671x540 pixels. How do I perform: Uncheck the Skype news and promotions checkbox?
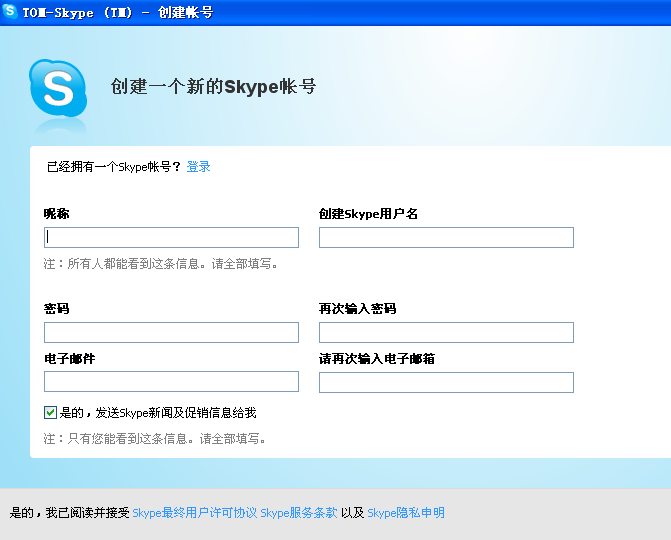coord(50,412)
